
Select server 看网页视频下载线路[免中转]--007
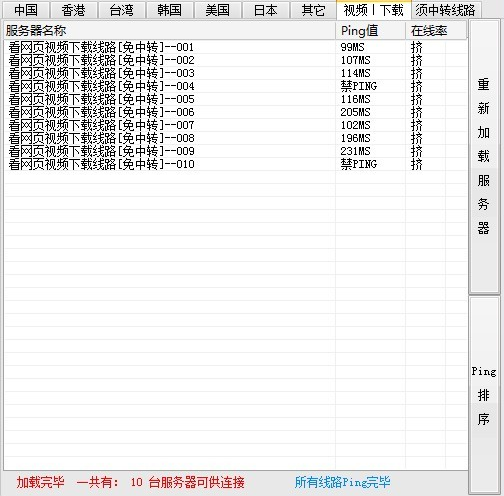[101, 125]
